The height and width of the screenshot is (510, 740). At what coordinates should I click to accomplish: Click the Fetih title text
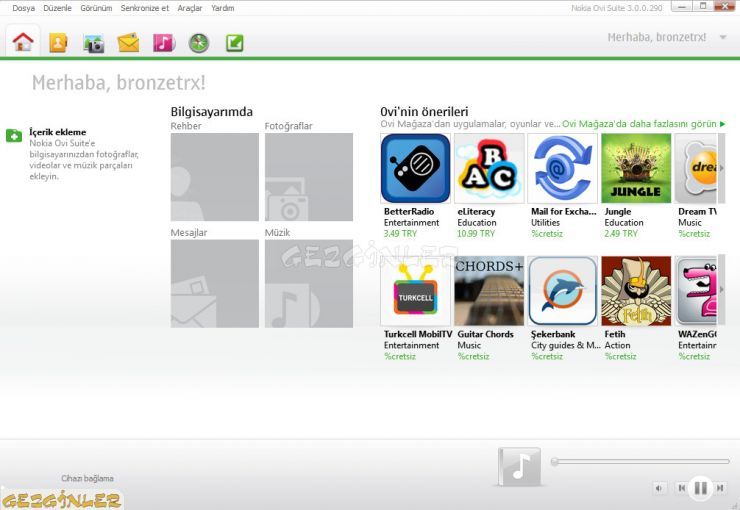point(614,334)
